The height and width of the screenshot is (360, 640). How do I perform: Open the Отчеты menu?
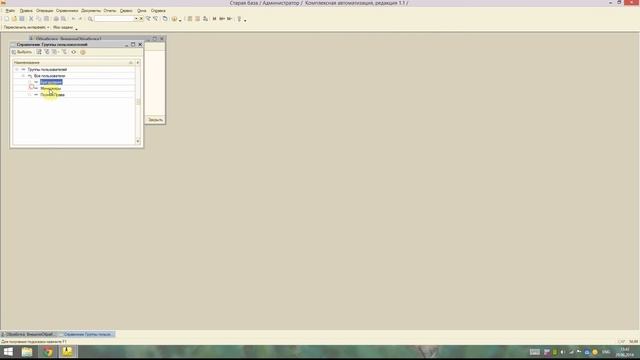point(110,11)
